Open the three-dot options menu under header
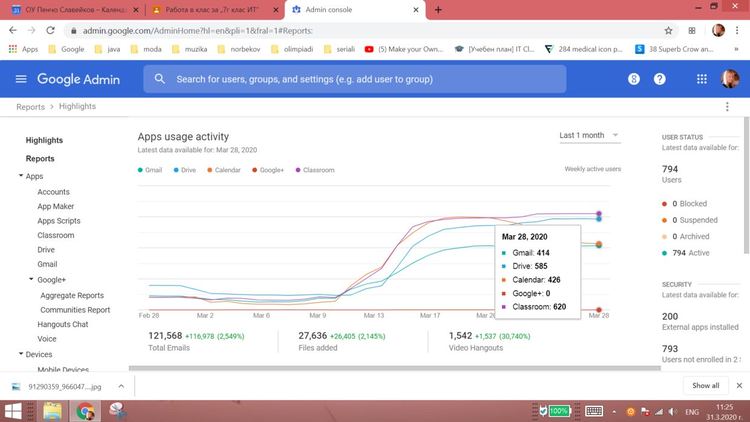 point(727,107)
